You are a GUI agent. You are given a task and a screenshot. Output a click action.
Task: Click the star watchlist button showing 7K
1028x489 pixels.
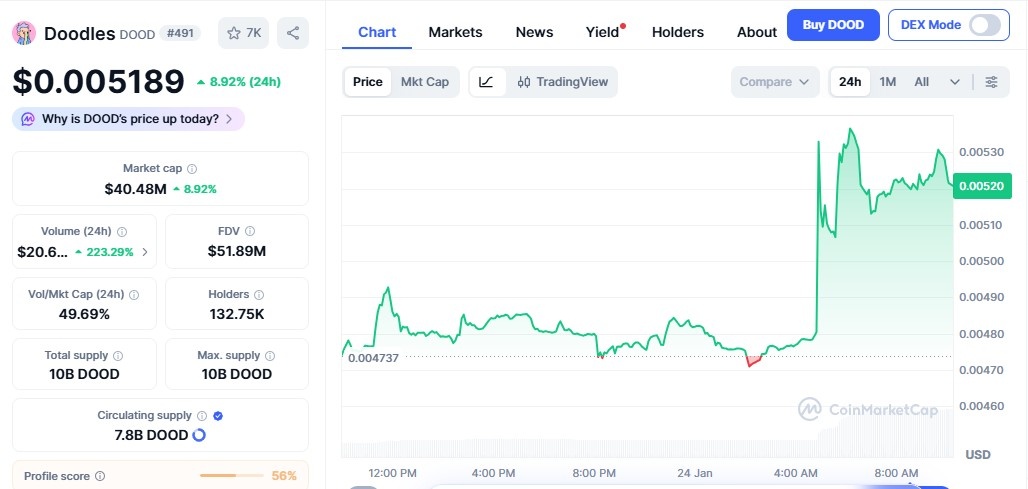(244, 33)
